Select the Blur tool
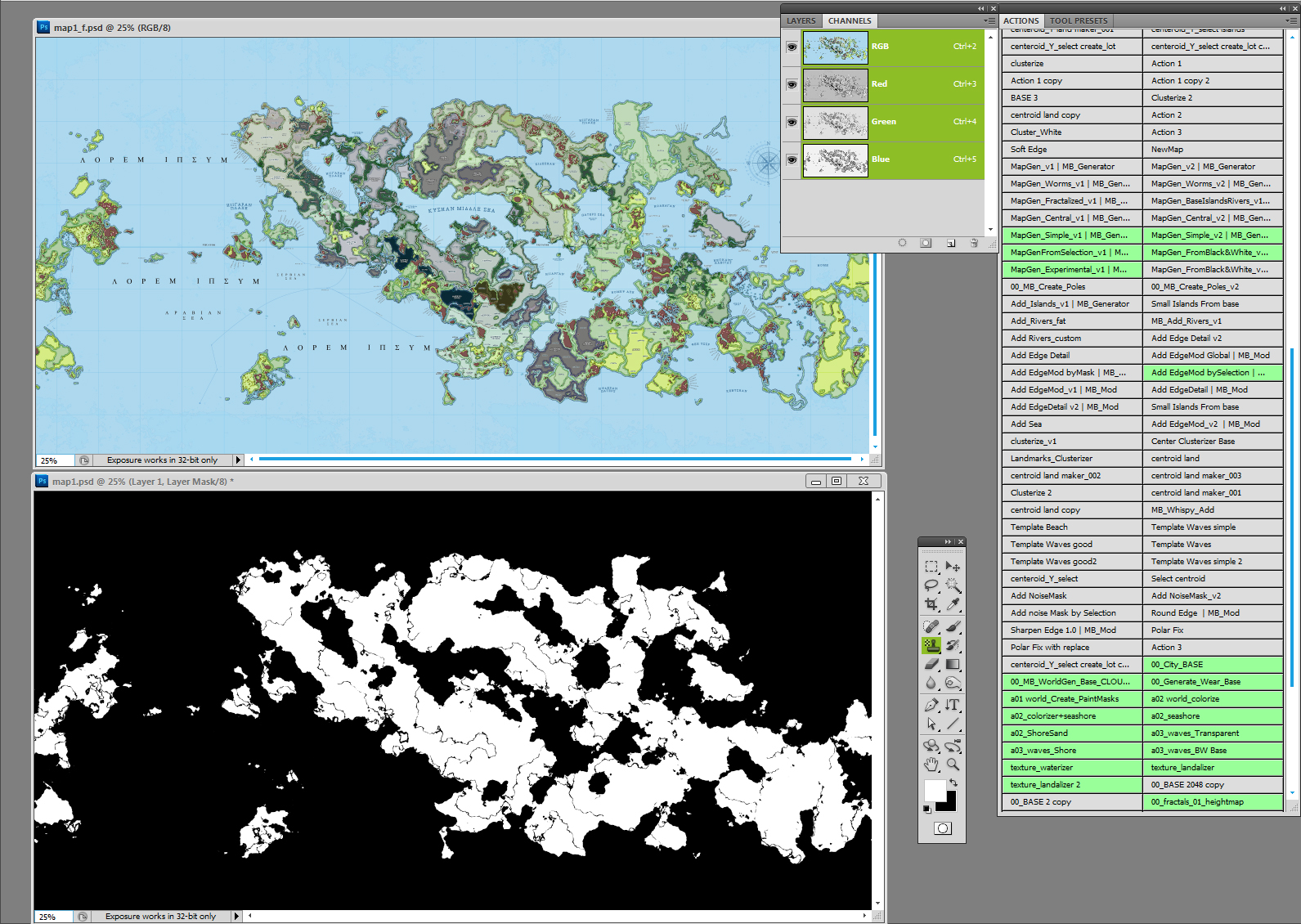This screenshot has width=1301, height=924. click(x=931, y=684)
